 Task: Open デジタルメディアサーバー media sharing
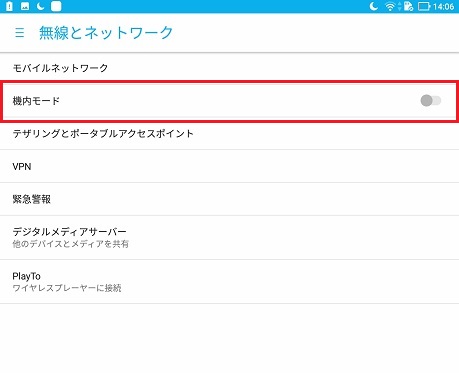pyautogui.click(x=229, y=238)
